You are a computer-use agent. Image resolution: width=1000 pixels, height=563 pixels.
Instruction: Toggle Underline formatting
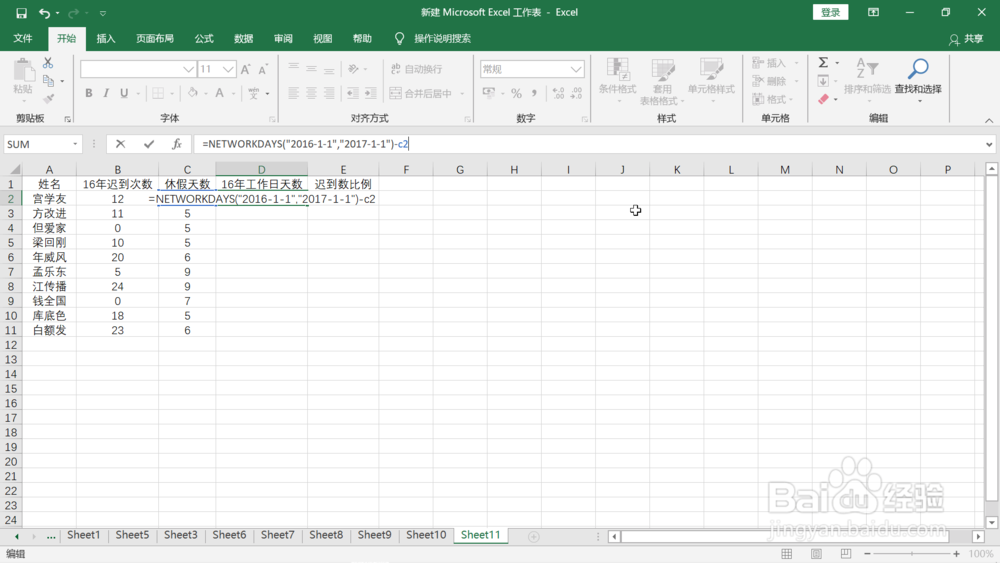click(x=124, y=93)
